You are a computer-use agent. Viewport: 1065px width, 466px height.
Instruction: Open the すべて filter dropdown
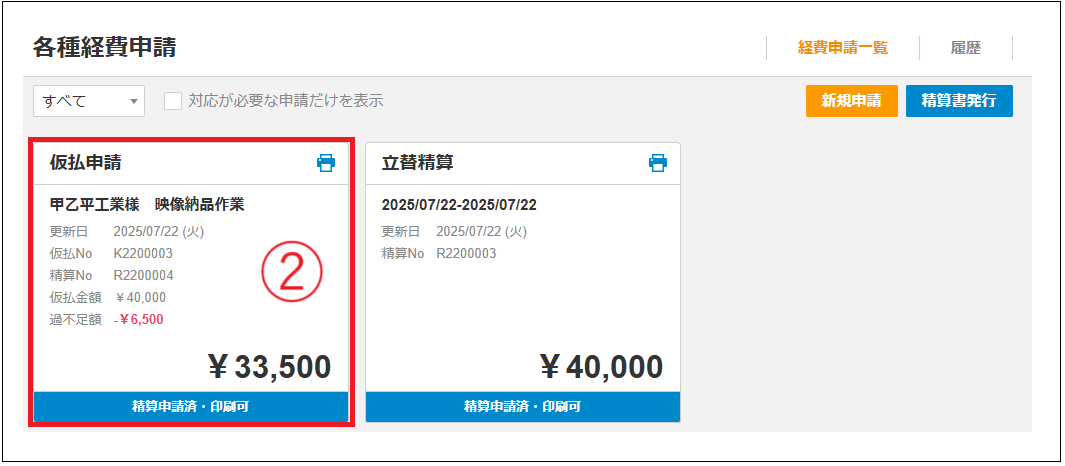(x=89, y=101)
